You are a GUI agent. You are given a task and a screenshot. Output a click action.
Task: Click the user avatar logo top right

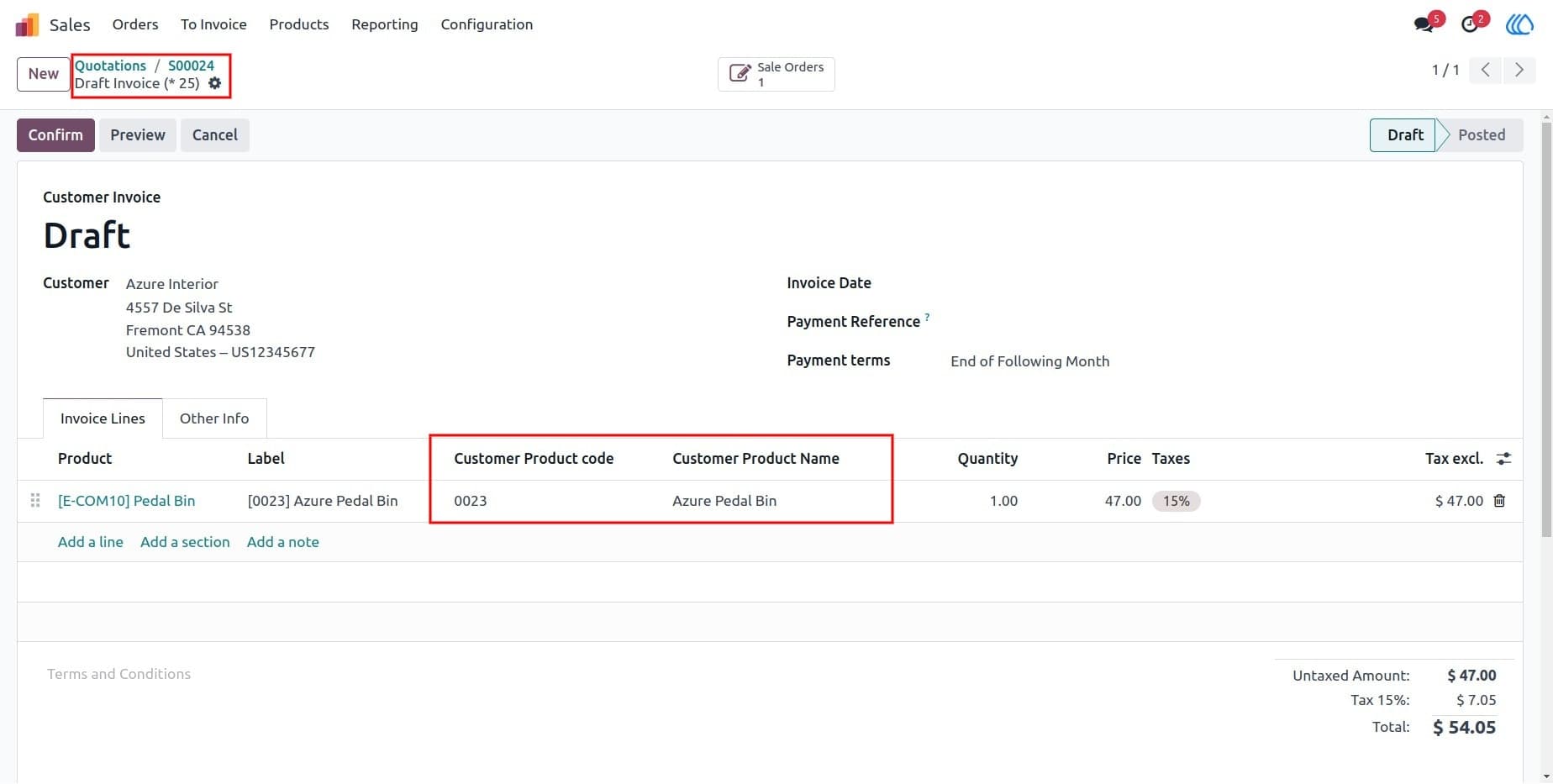tap(1519, 24)
